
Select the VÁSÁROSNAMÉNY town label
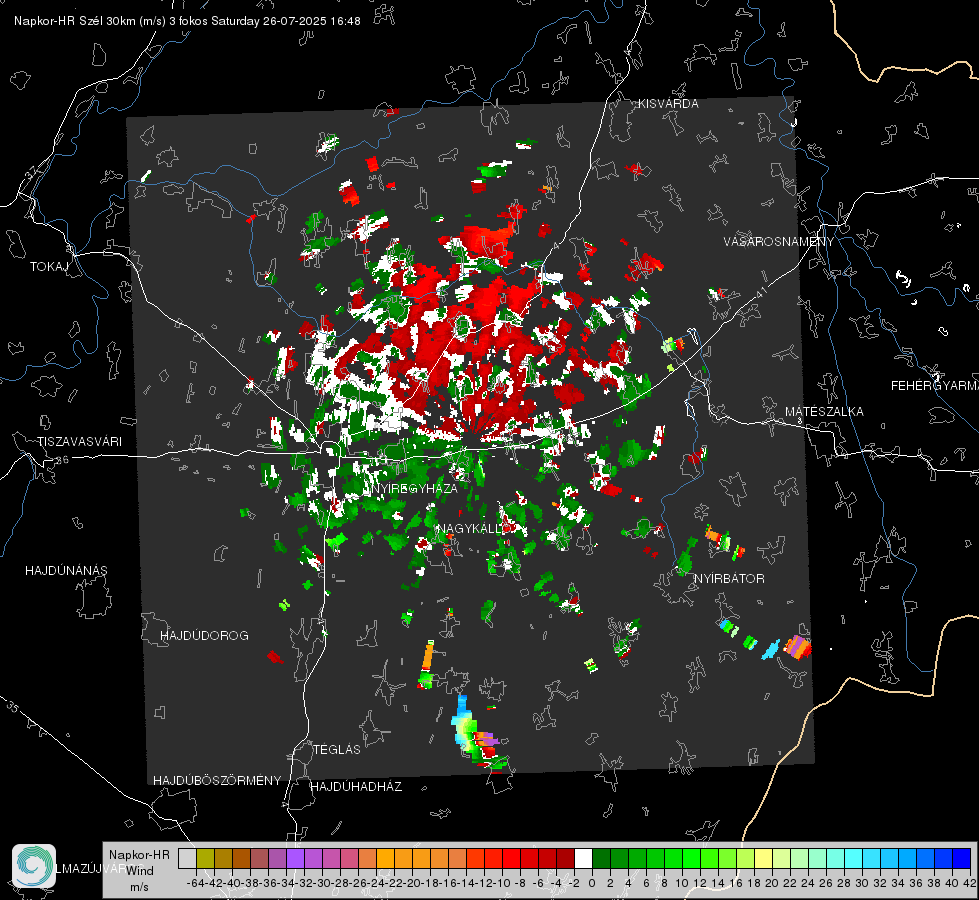click(779, 242)
